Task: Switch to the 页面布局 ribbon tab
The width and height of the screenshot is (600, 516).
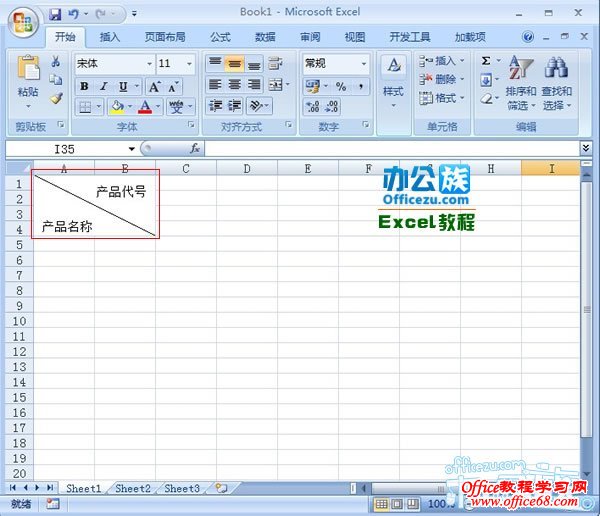Action: click(165, 37)
